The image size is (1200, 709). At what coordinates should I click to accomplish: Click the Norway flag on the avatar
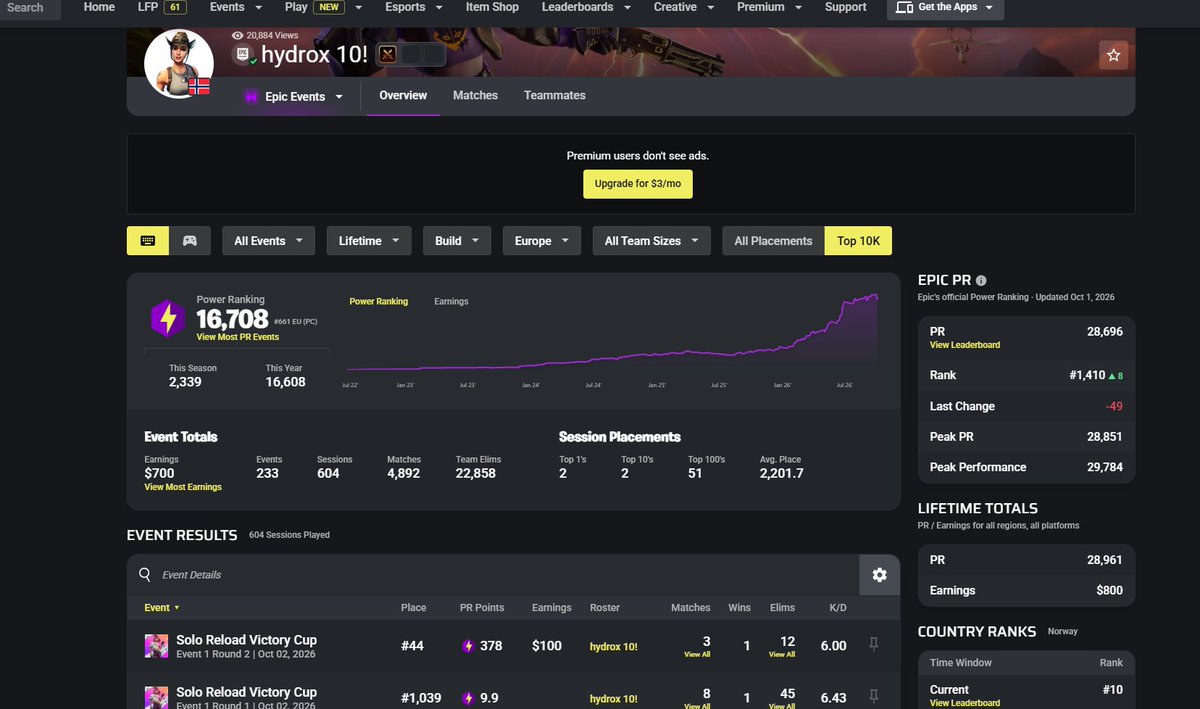(x=199, y=86)
